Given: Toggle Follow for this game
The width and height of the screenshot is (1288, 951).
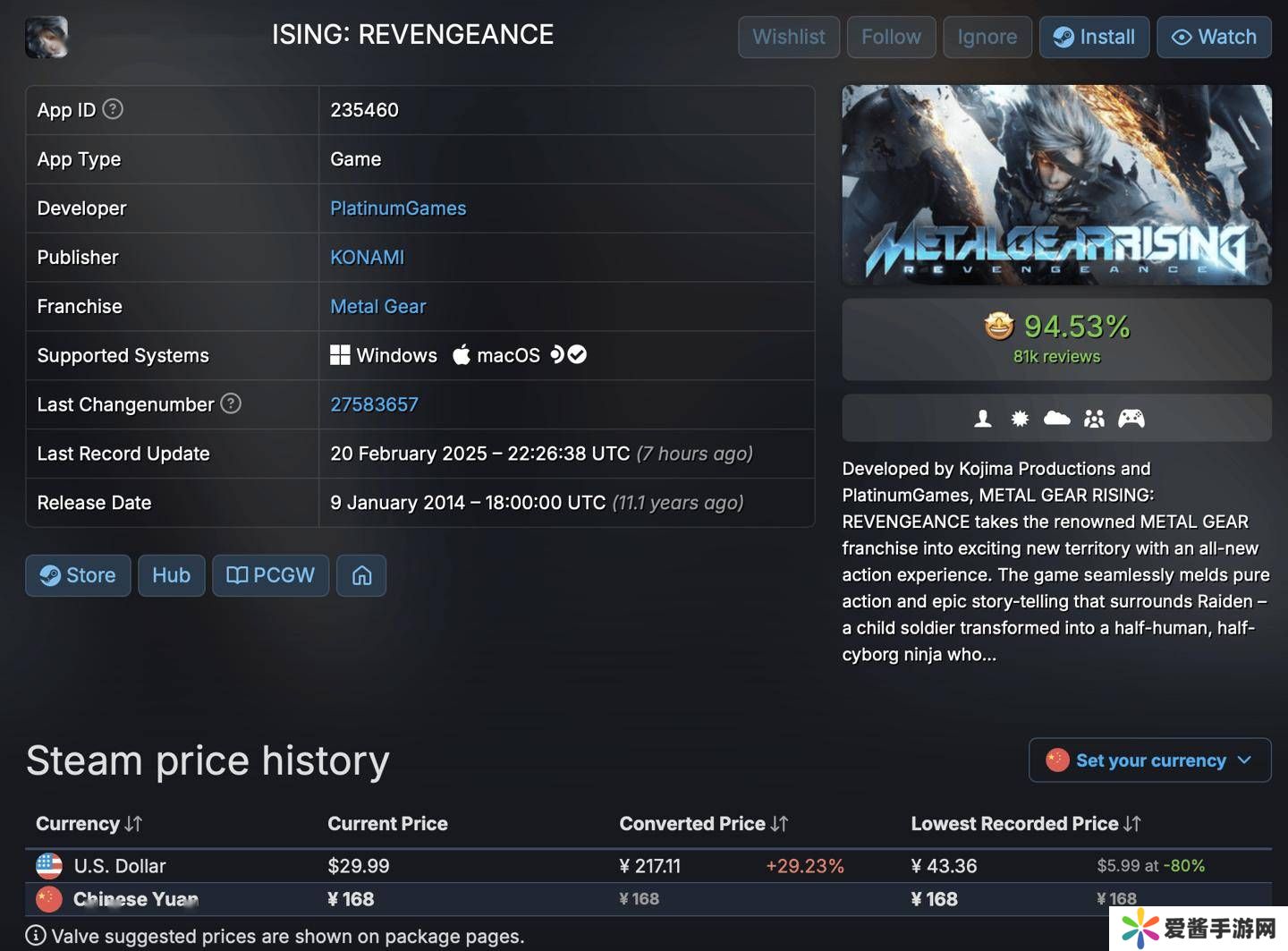Looking at the screenshot, I should (891, 37).
